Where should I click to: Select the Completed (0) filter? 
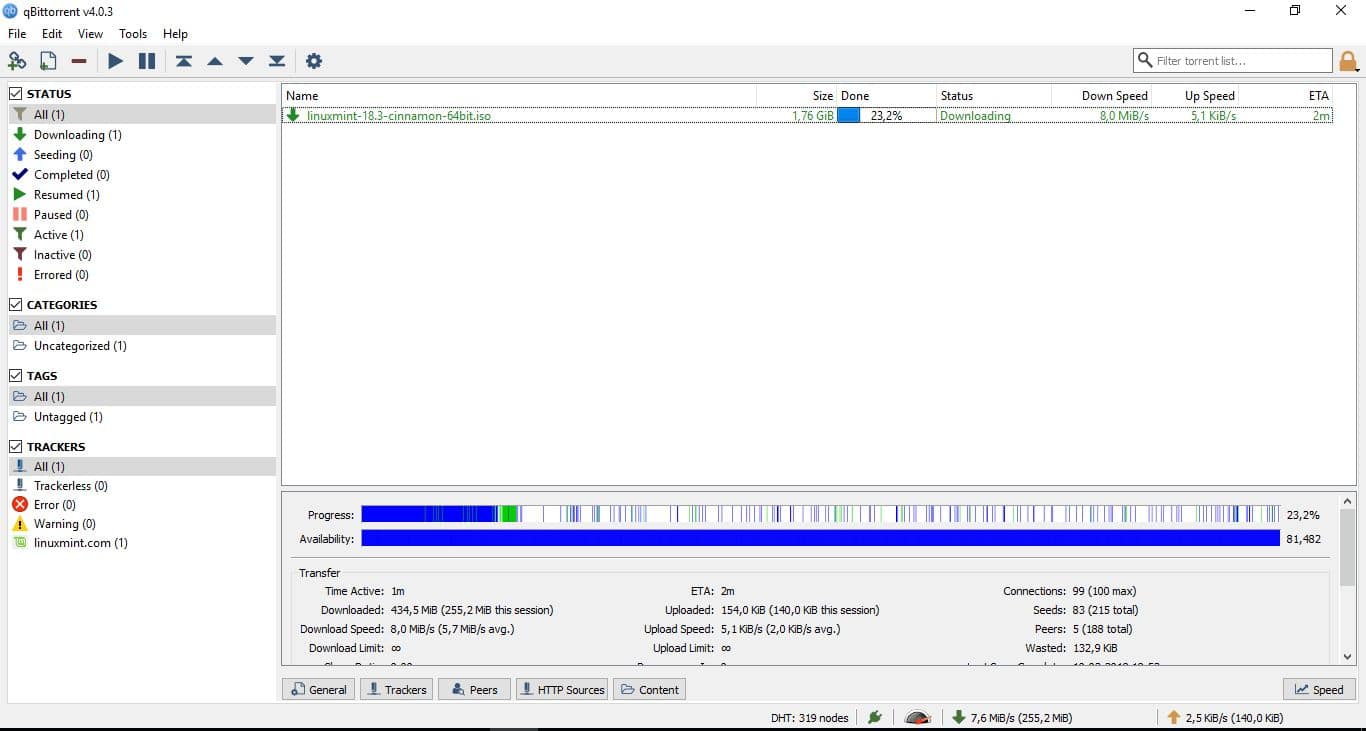[x=72, y=174]
